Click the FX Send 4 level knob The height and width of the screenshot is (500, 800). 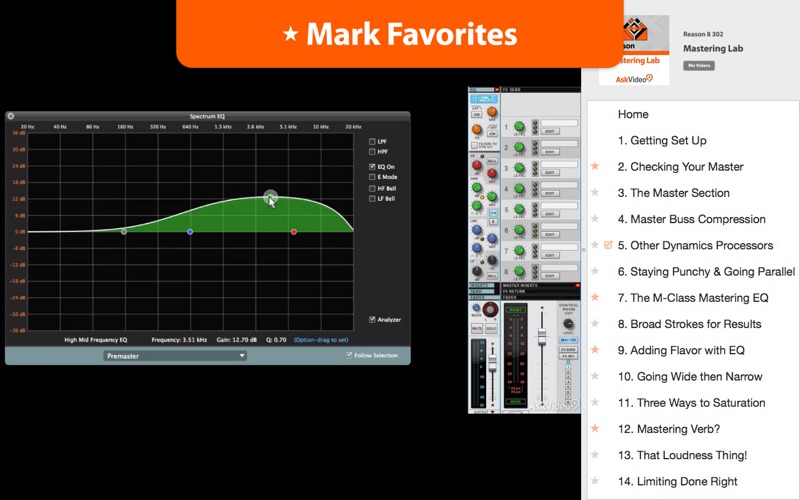pyautogui.click(x=519, y=188)
